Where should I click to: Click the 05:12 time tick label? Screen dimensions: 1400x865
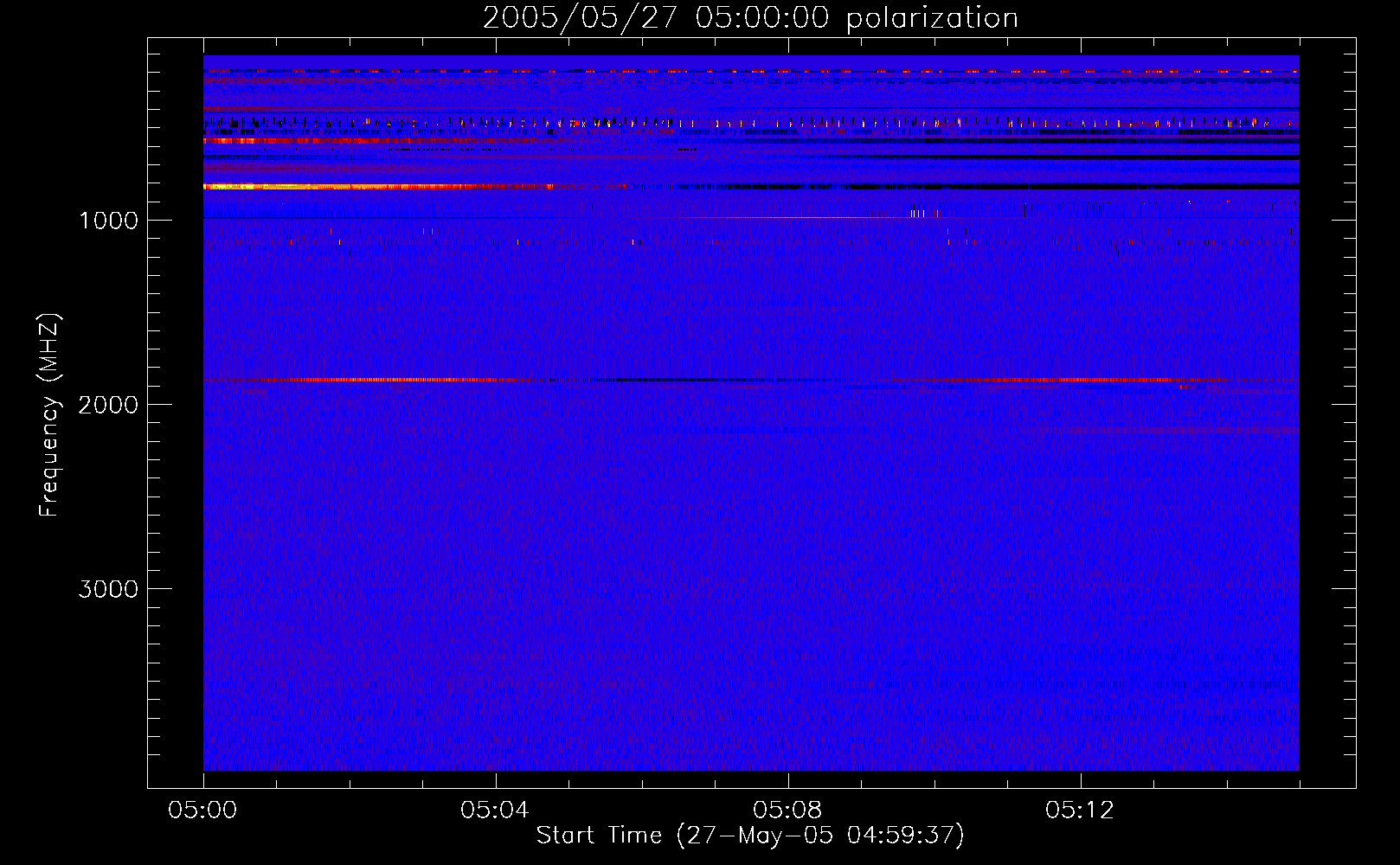click(1080, 811)
